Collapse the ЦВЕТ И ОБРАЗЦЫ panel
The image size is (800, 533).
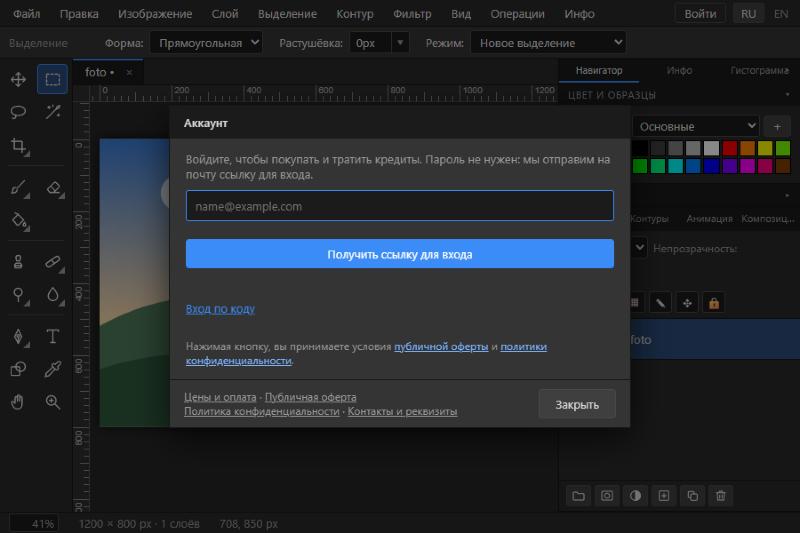(787, 95)
